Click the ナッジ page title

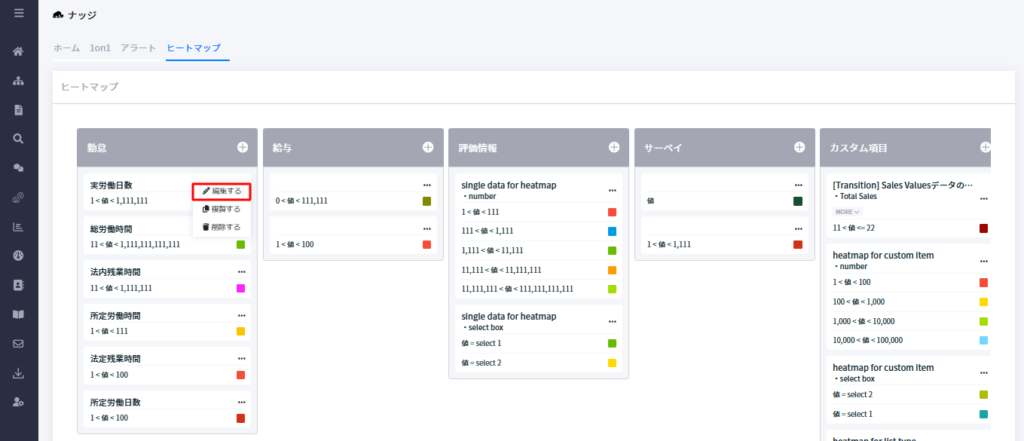[x=82, y=14]
